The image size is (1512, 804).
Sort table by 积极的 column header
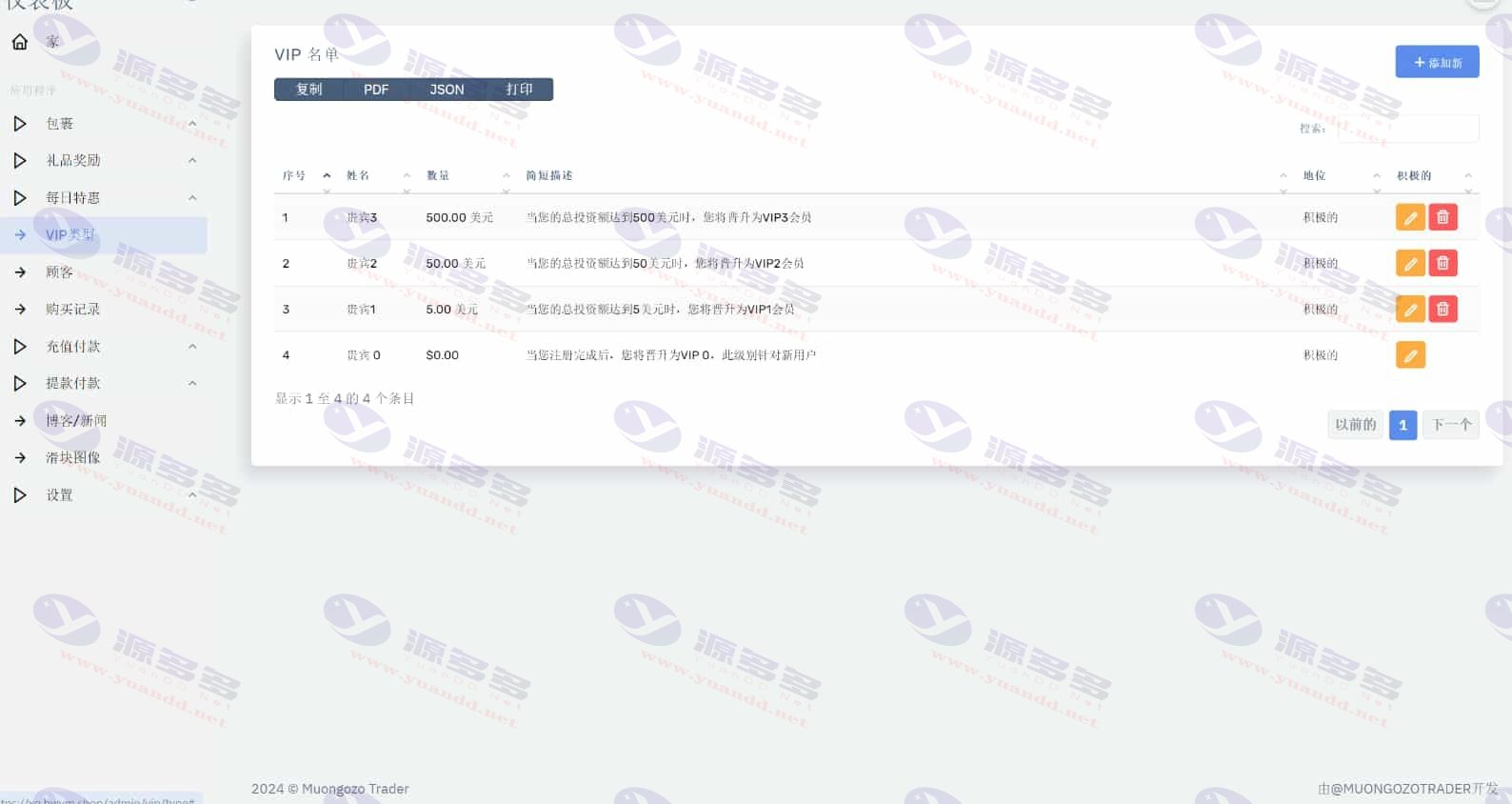click(x=1434, y=176)
